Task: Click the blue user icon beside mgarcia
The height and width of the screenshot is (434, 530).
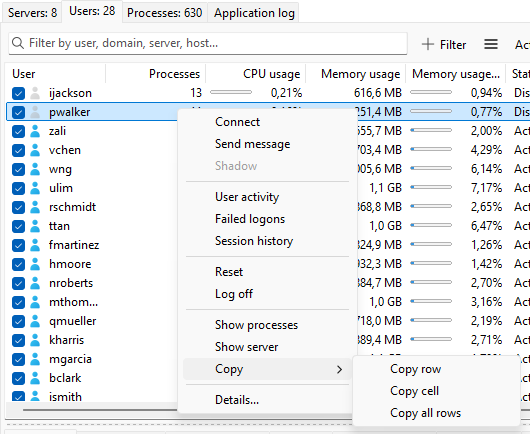Action: [x=35, y=359]
